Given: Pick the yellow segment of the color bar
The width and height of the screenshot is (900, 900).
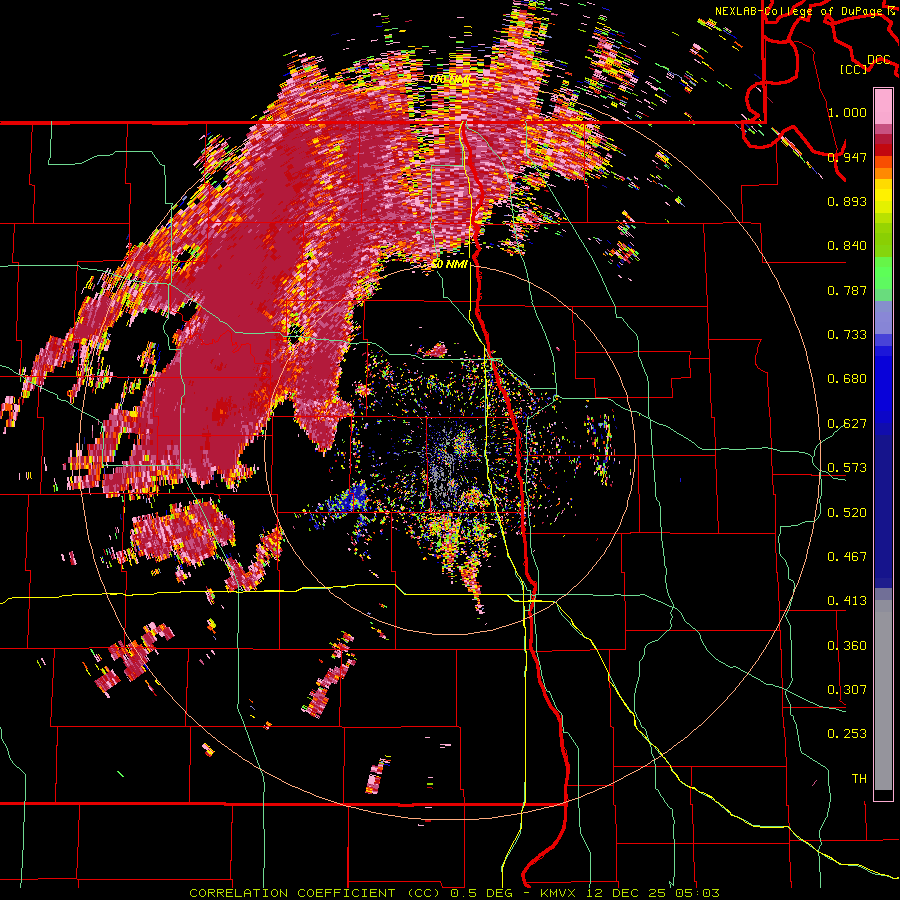Looking at the screenshot, I should click(x=883, y=195).
